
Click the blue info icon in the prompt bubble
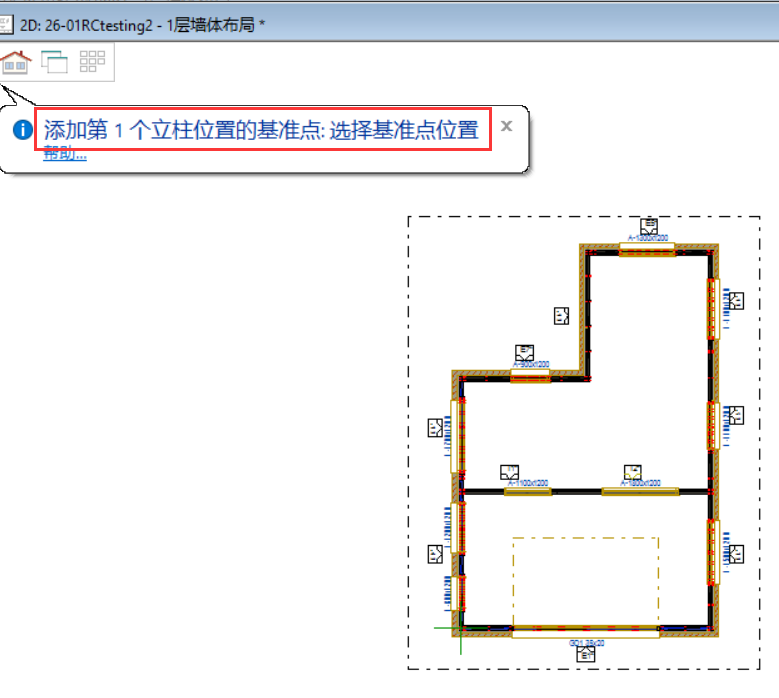[22, 130]
